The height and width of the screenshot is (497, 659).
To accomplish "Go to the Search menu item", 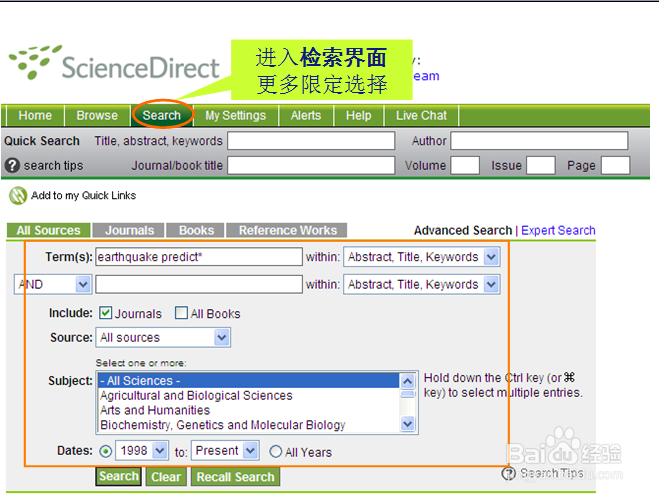I will pyautogui.click(x=162, y=116).
